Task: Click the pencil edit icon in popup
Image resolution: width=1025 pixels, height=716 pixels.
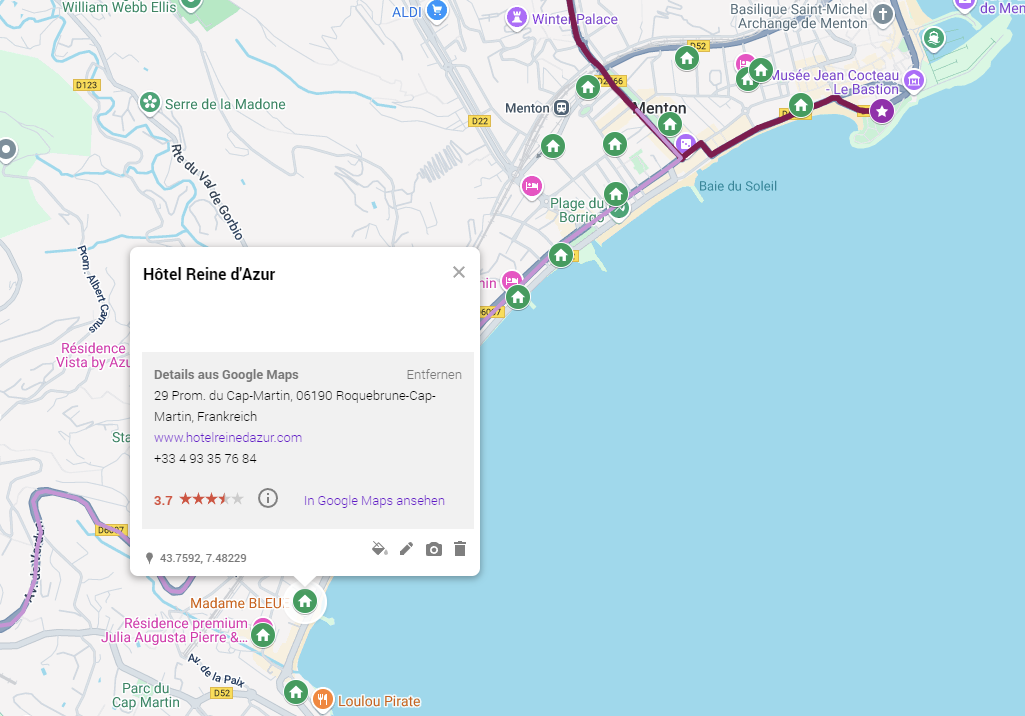Action: click(x=407, y=549)
